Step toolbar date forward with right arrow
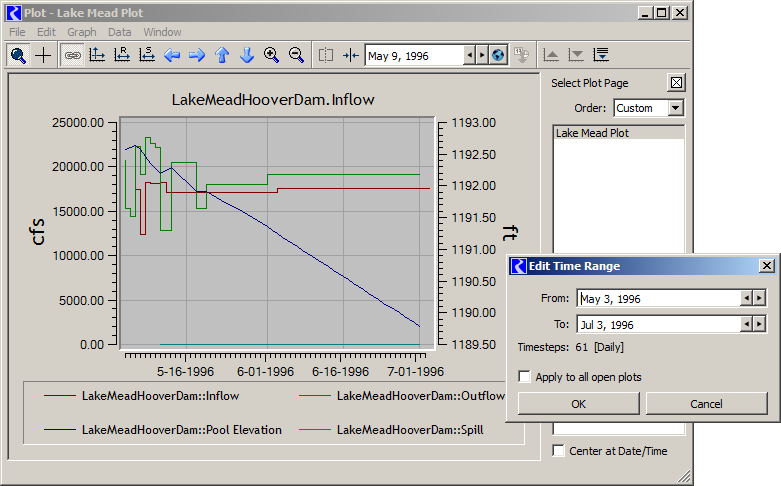This screenshot has width=781, height=486. coord(482,55)
